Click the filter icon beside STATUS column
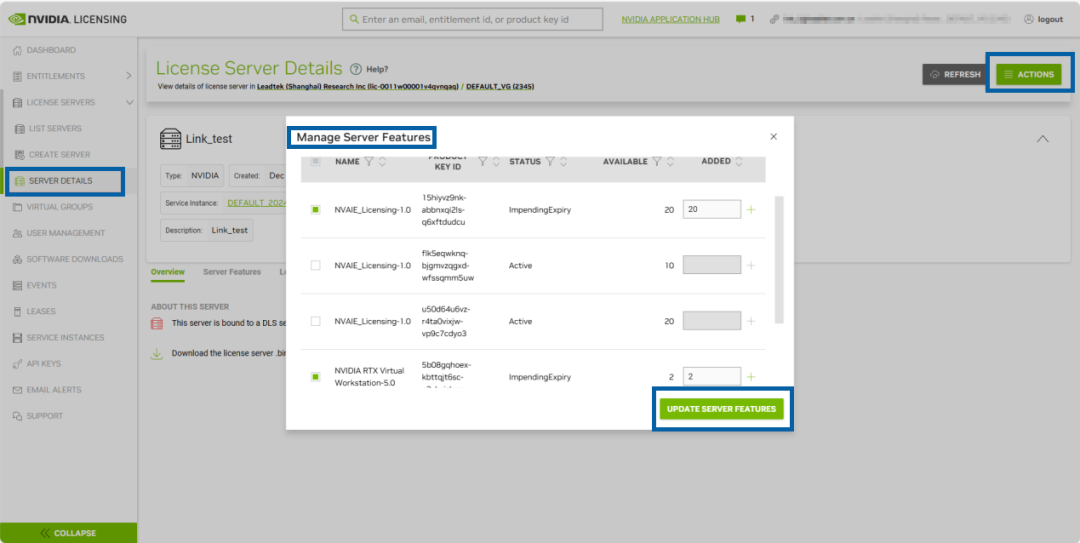The width and height of the screenshot is (1080, 543). coord(550,162)
